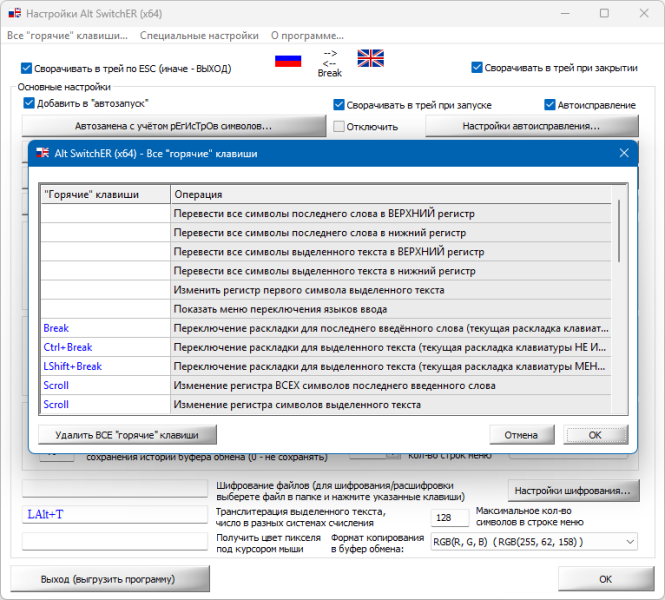Select the 'Ctrl+Break' hotkey cell

tap(106, 347)
